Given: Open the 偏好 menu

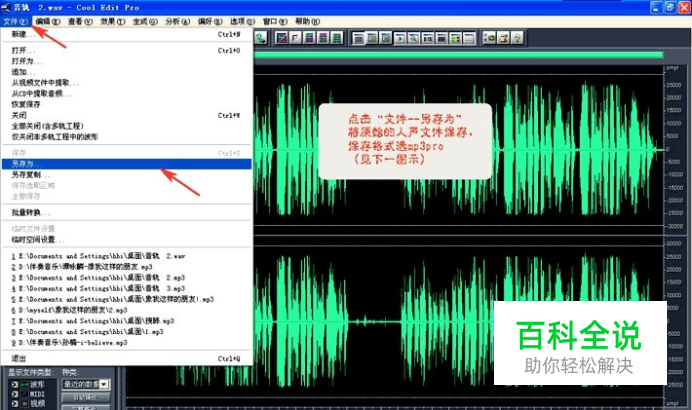Looking at the screenshot, I should coord(210,21).
